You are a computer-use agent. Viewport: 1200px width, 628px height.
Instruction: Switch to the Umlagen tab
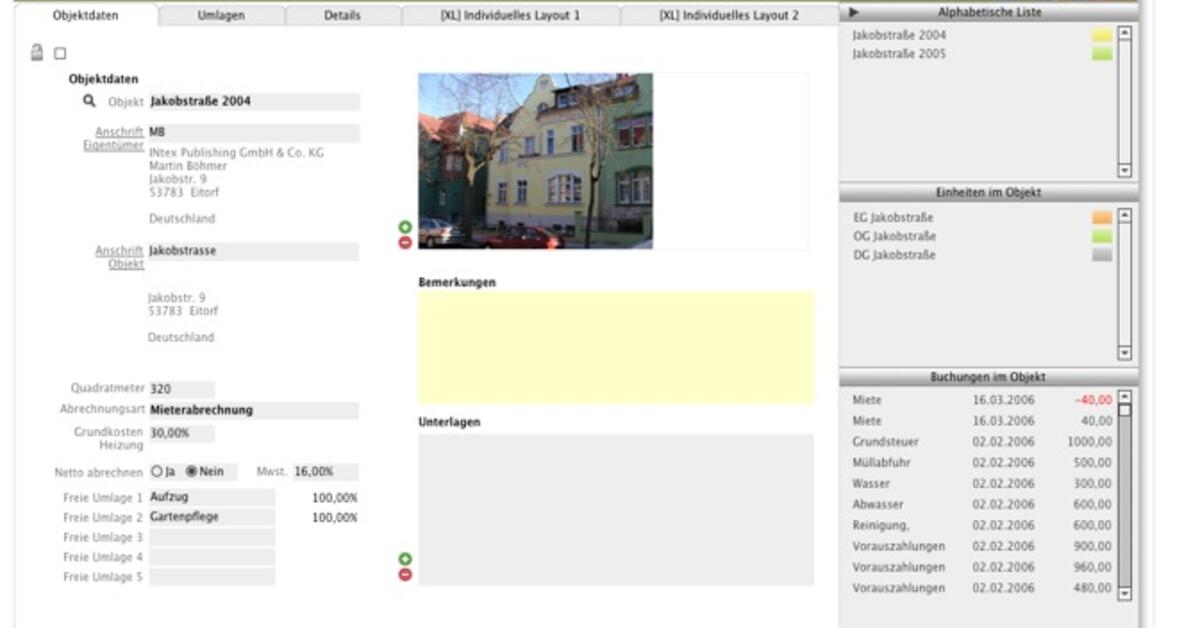point(221,15)
